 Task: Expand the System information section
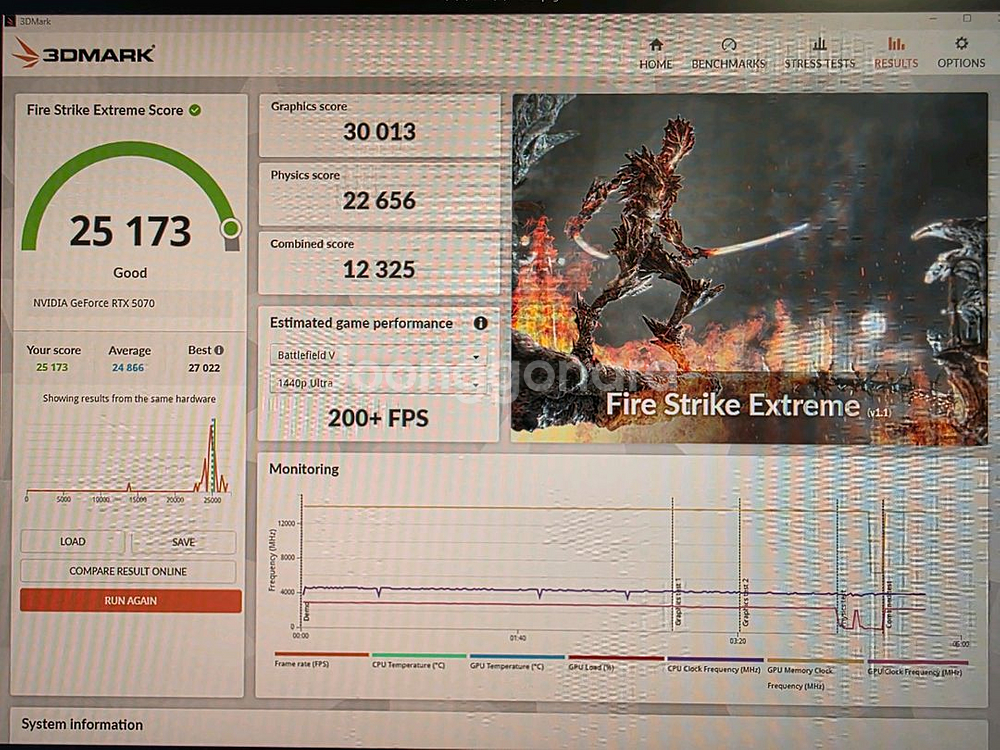82,725
